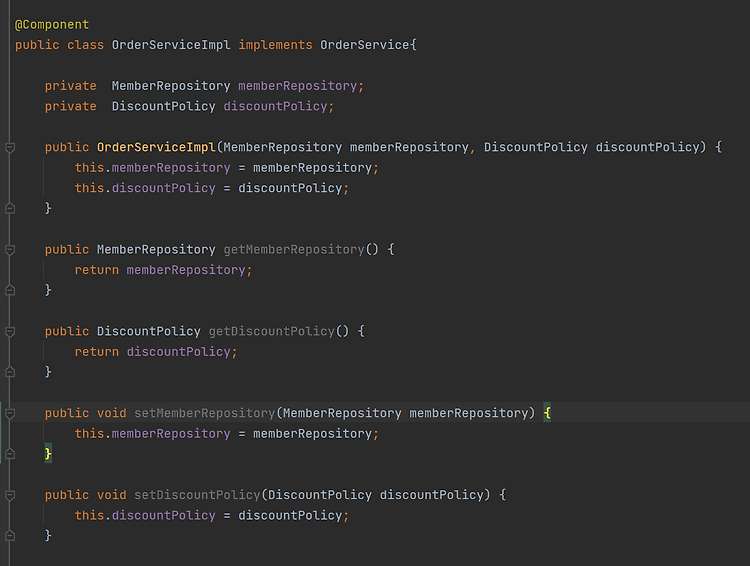
Task: Collapse the setMemberRepository method via gutter marker
Action: [x=10, y=413]
